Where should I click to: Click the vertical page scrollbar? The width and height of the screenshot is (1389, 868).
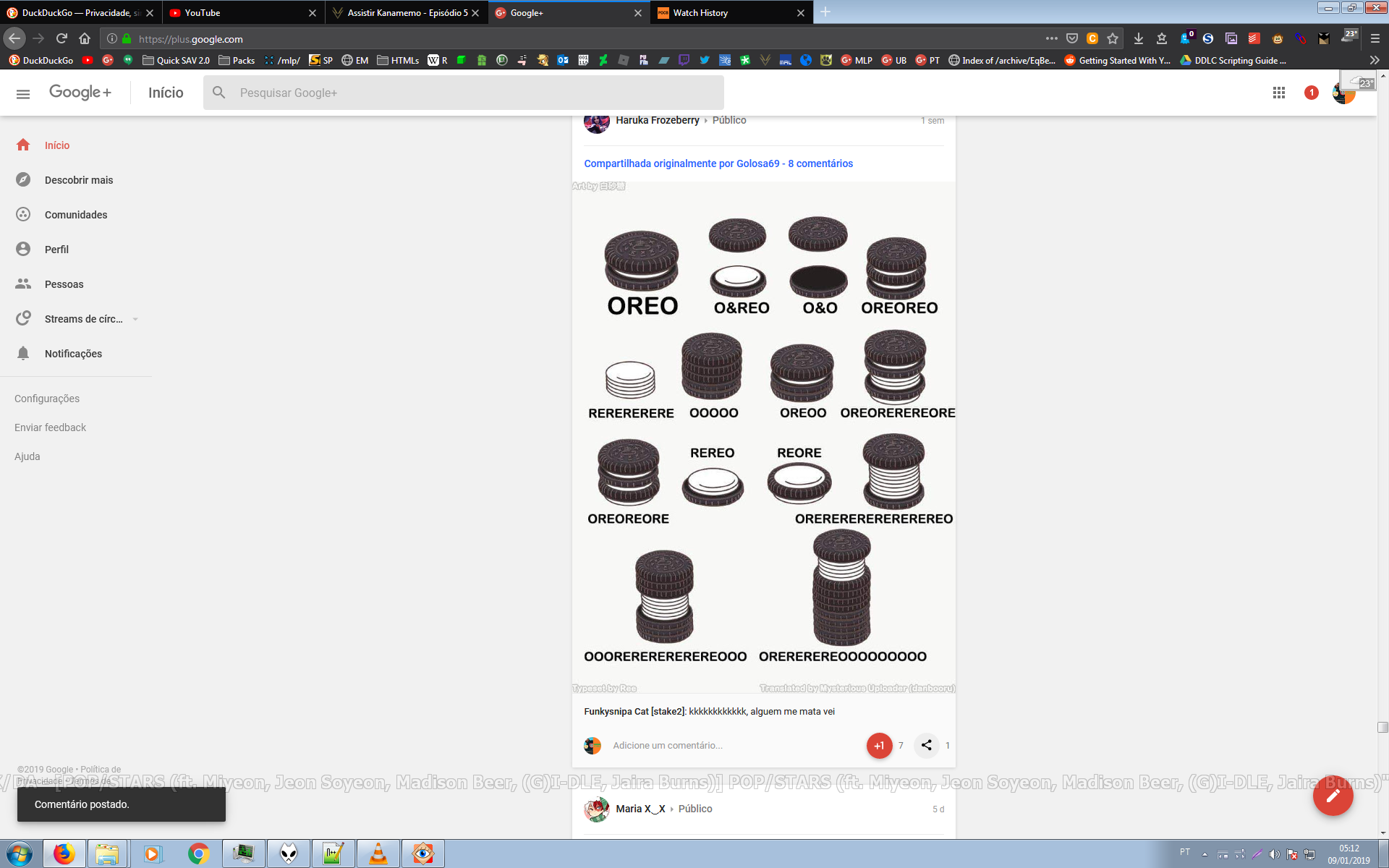click(x=1382, y=727)
